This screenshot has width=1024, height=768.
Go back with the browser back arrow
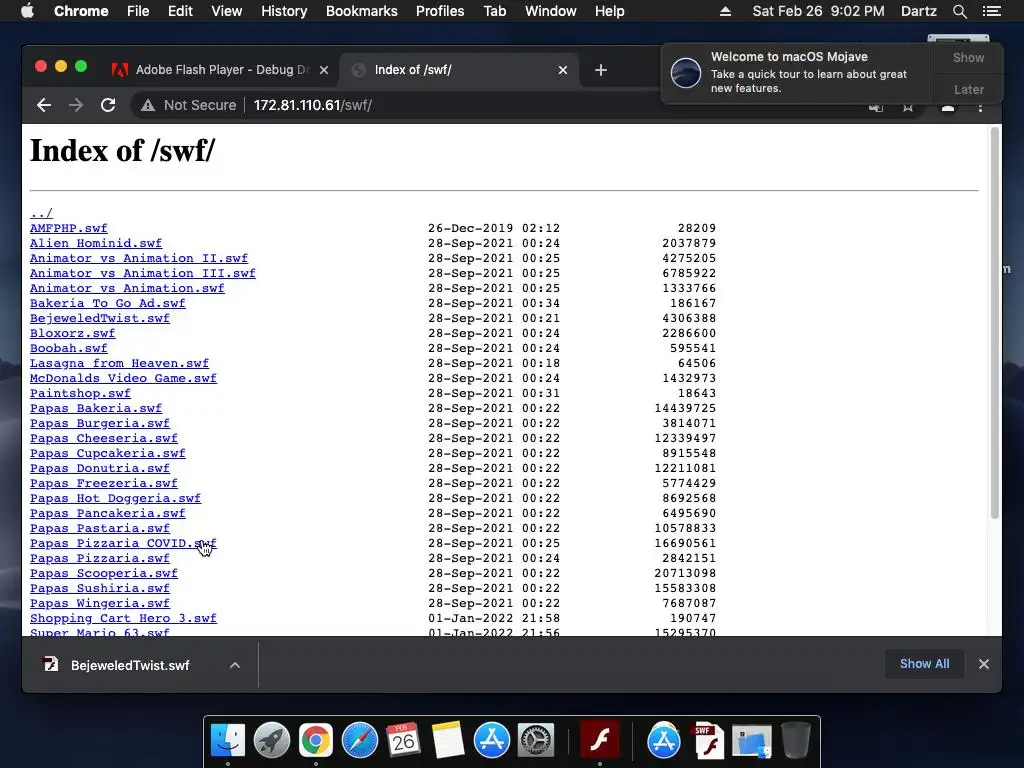[44, 105]
